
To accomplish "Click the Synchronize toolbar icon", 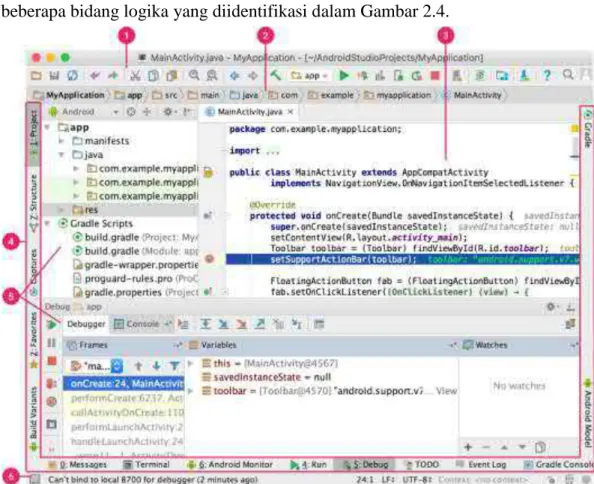I will pyautogui.click(x=72, y=76).
